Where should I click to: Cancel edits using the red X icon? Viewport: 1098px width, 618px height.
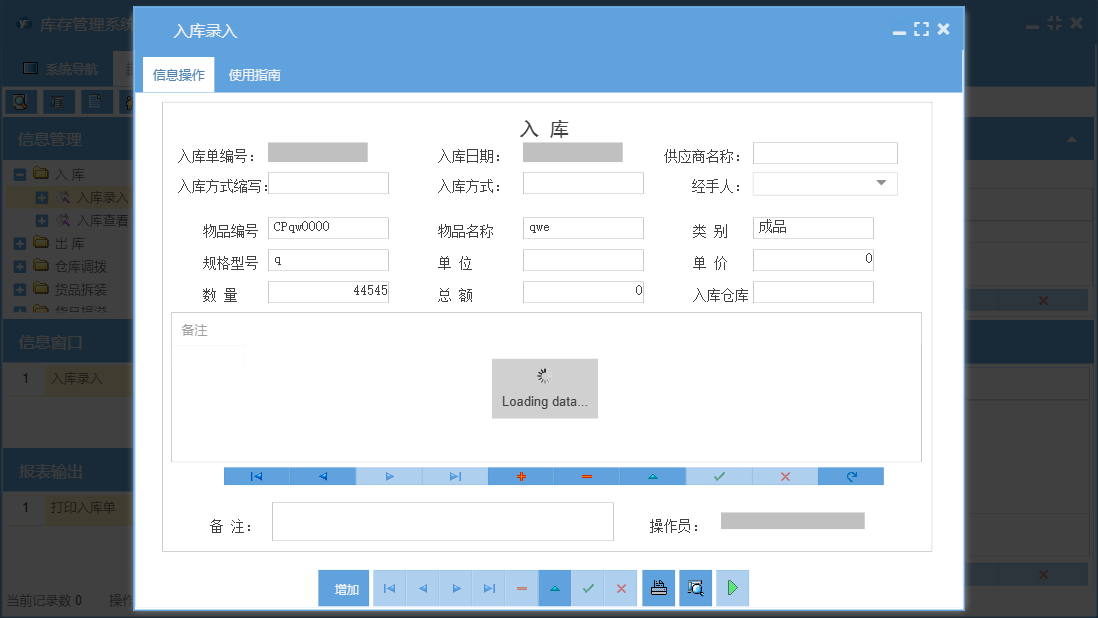(x=784, y=476)
